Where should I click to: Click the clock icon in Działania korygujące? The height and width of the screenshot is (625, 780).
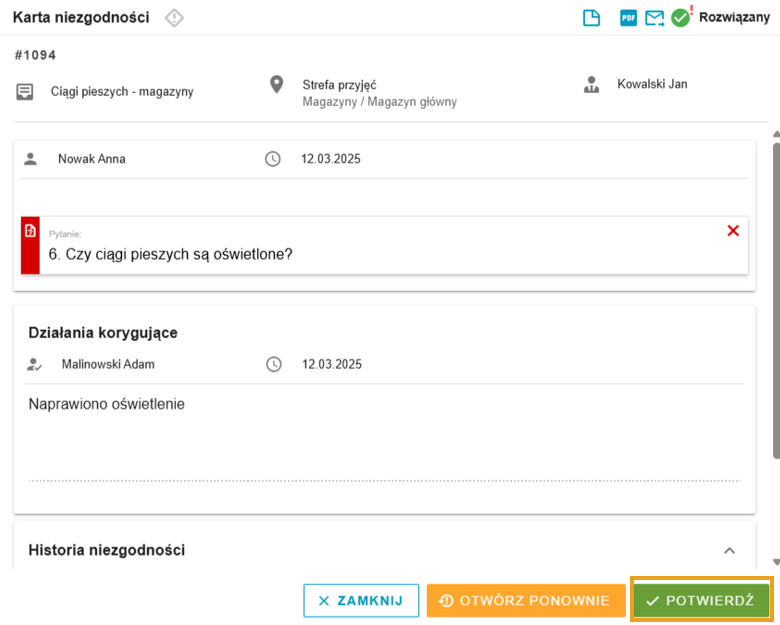(x=274, y=364)
